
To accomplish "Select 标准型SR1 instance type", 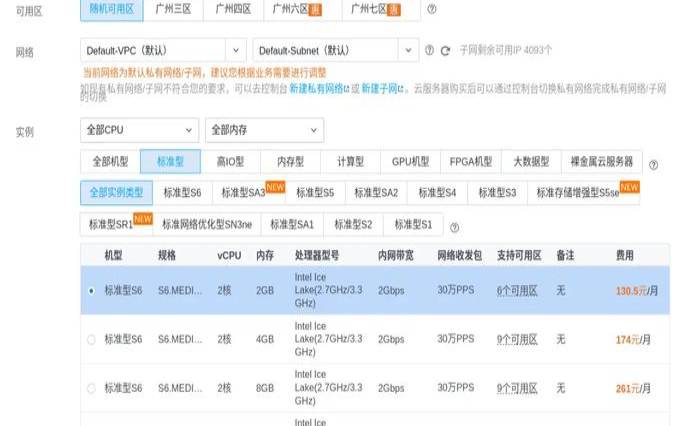I will [x=116, y=224].
